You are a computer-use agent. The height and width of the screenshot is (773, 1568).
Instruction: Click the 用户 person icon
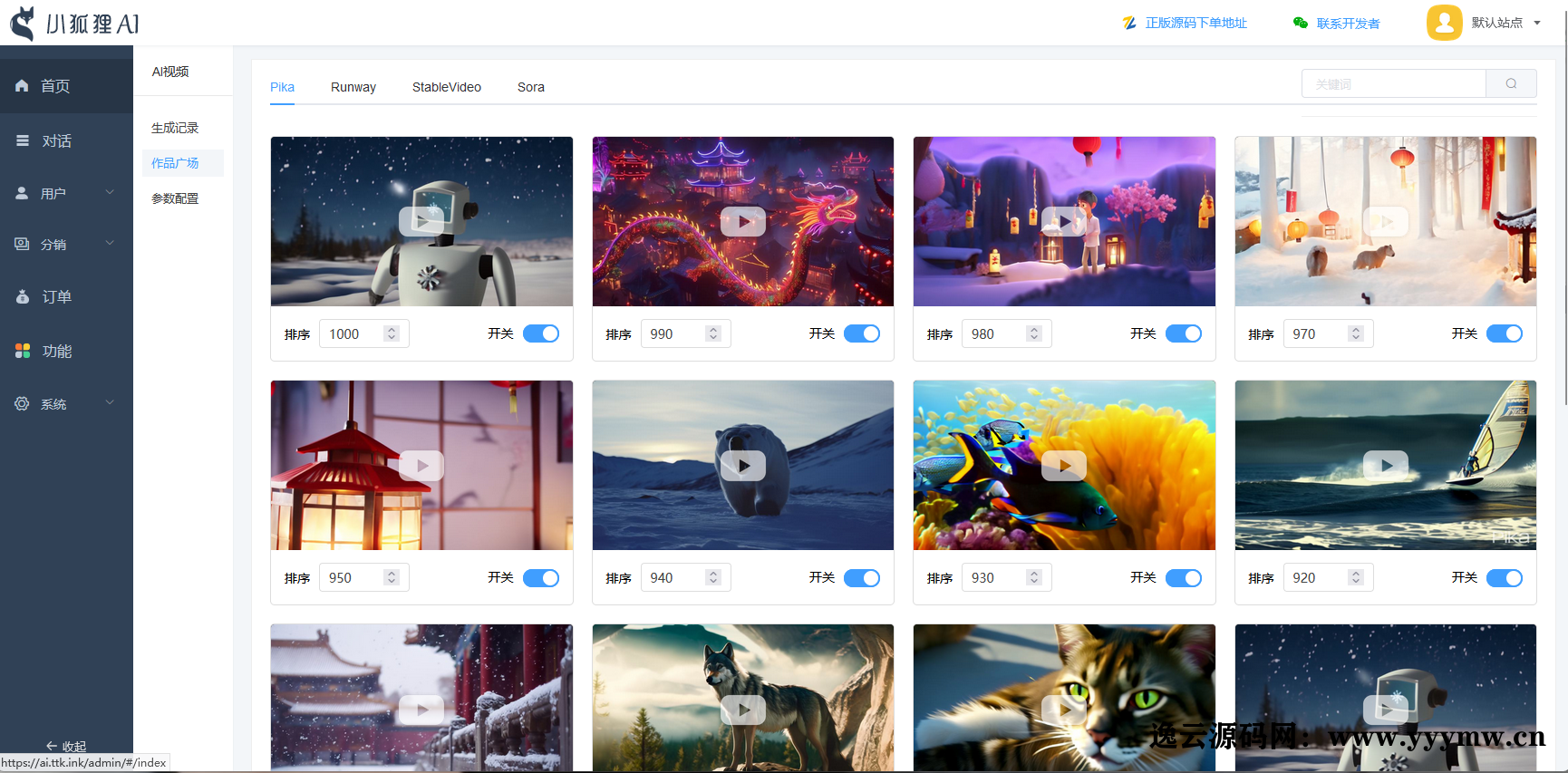22,193
